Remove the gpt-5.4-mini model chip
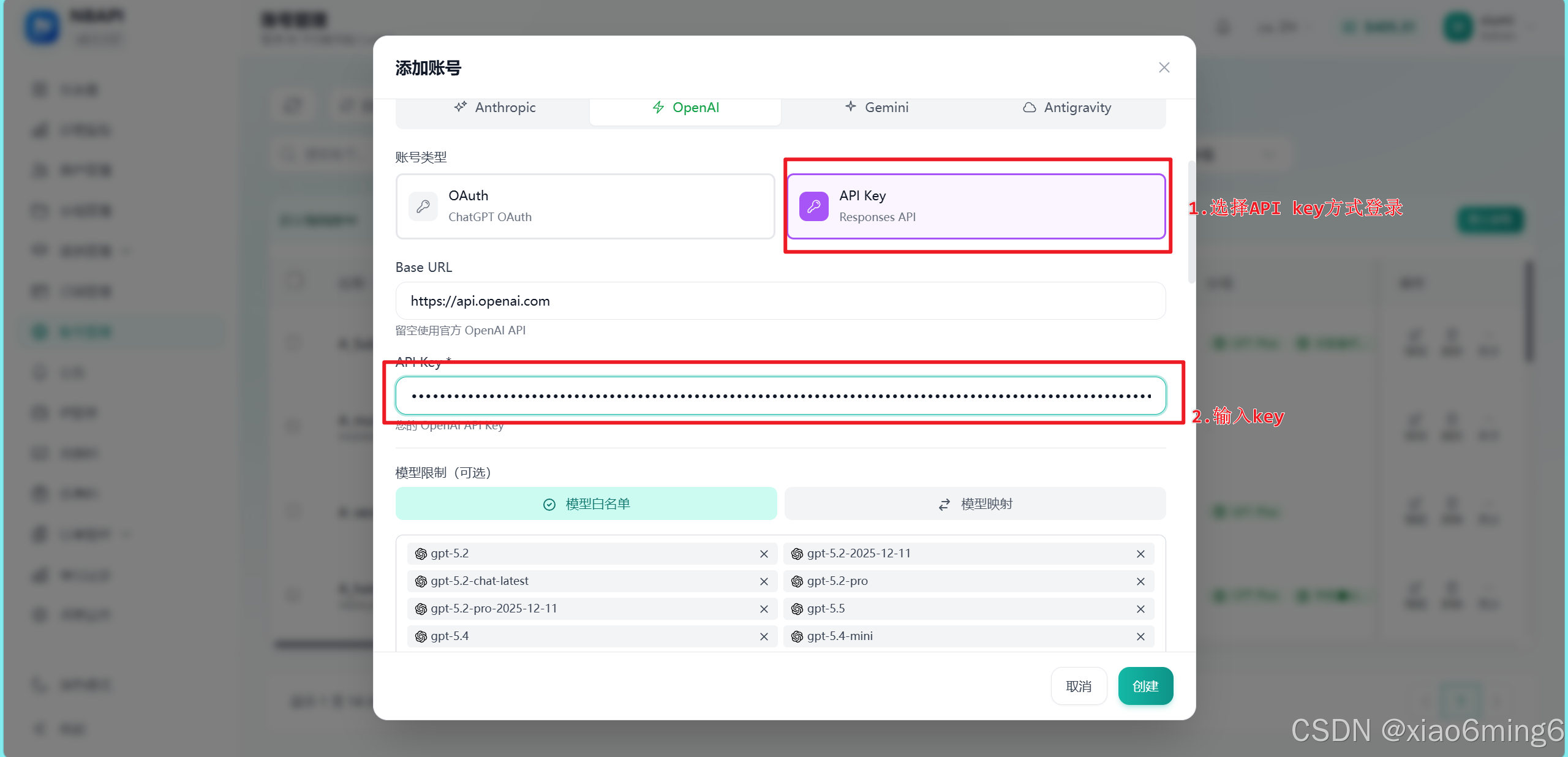 click(1140, 637)
